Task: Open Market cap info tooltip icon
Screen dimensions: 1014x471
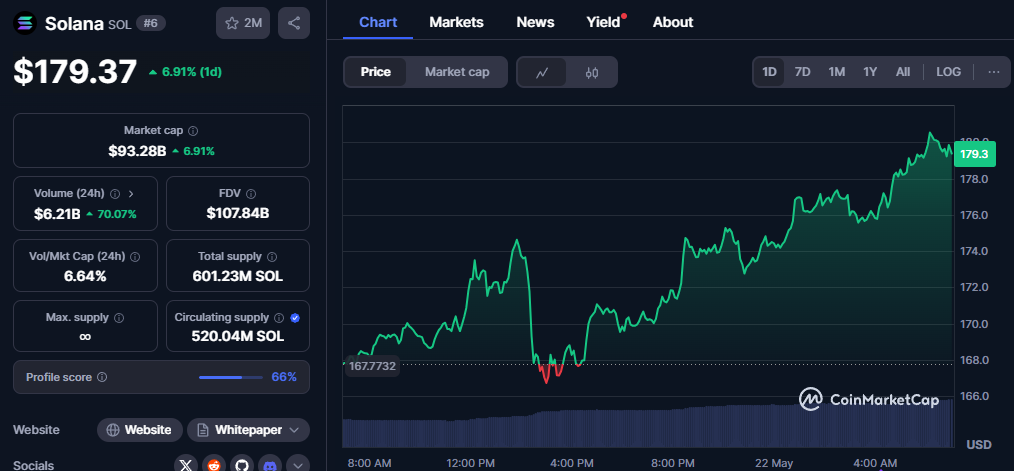Action: pyautogui.click(x=193, y=131)
